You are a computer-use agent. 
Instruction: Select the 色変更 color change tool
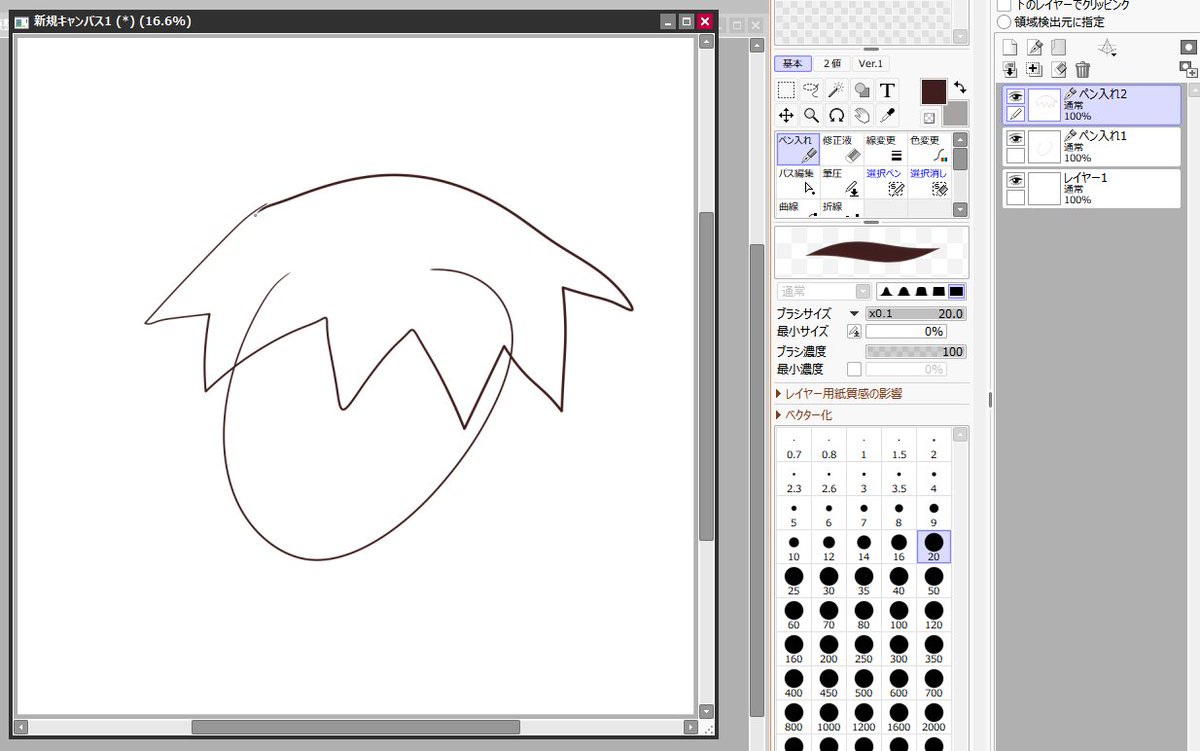[x=929, y=149]
